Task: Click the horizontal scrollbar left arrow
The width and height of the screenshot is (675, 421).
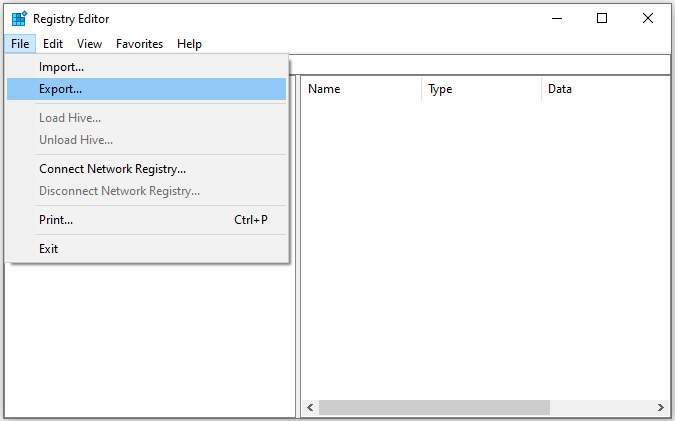Action: pos(310,407)
